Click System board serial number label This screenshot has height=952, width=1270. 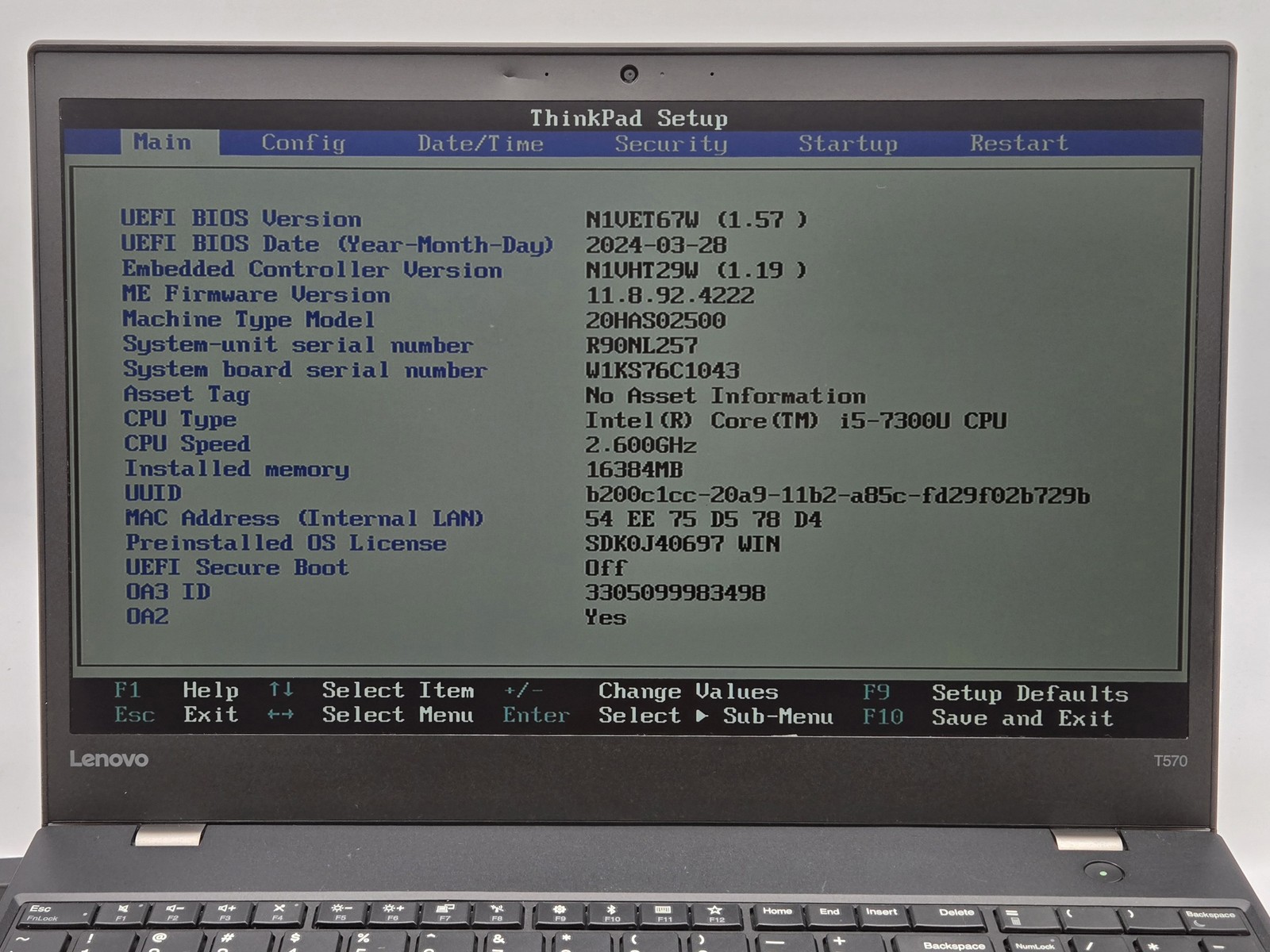tap(305, 370)
